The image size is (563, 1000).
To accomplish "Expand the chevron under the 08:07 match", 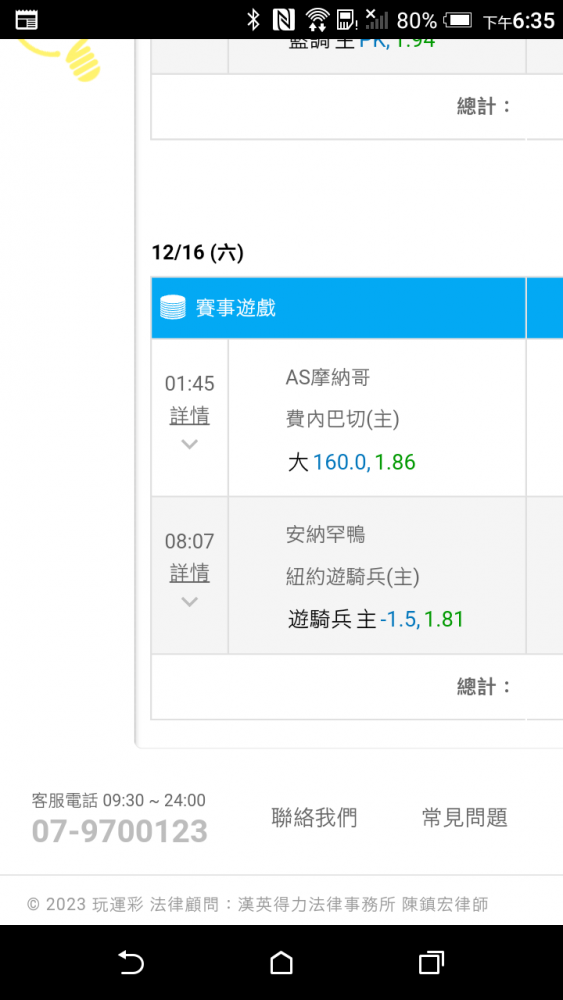I will pos(189,601).
